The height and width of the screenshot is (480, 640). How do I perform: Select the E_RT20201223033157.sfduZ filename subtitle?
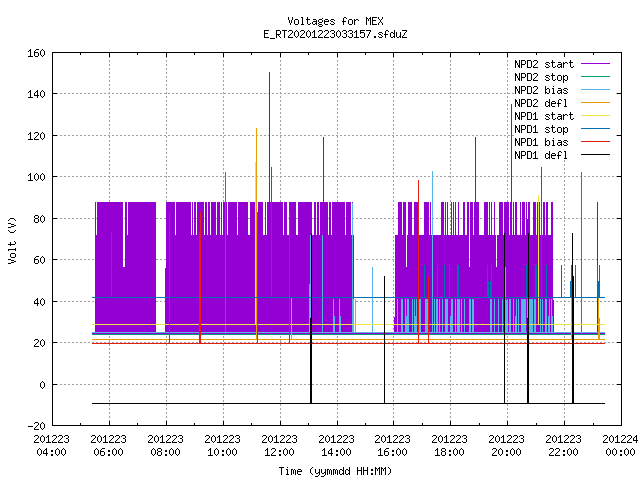coord(335,34)
